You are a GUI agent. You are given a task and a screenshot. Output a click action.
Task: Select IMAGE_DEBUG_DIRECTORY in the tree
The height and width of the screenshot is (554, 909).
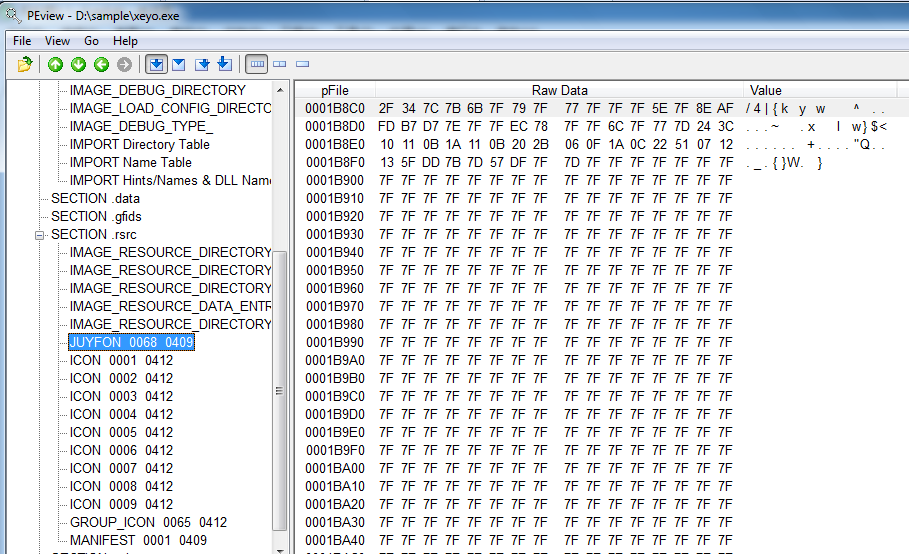click(158, 90)
